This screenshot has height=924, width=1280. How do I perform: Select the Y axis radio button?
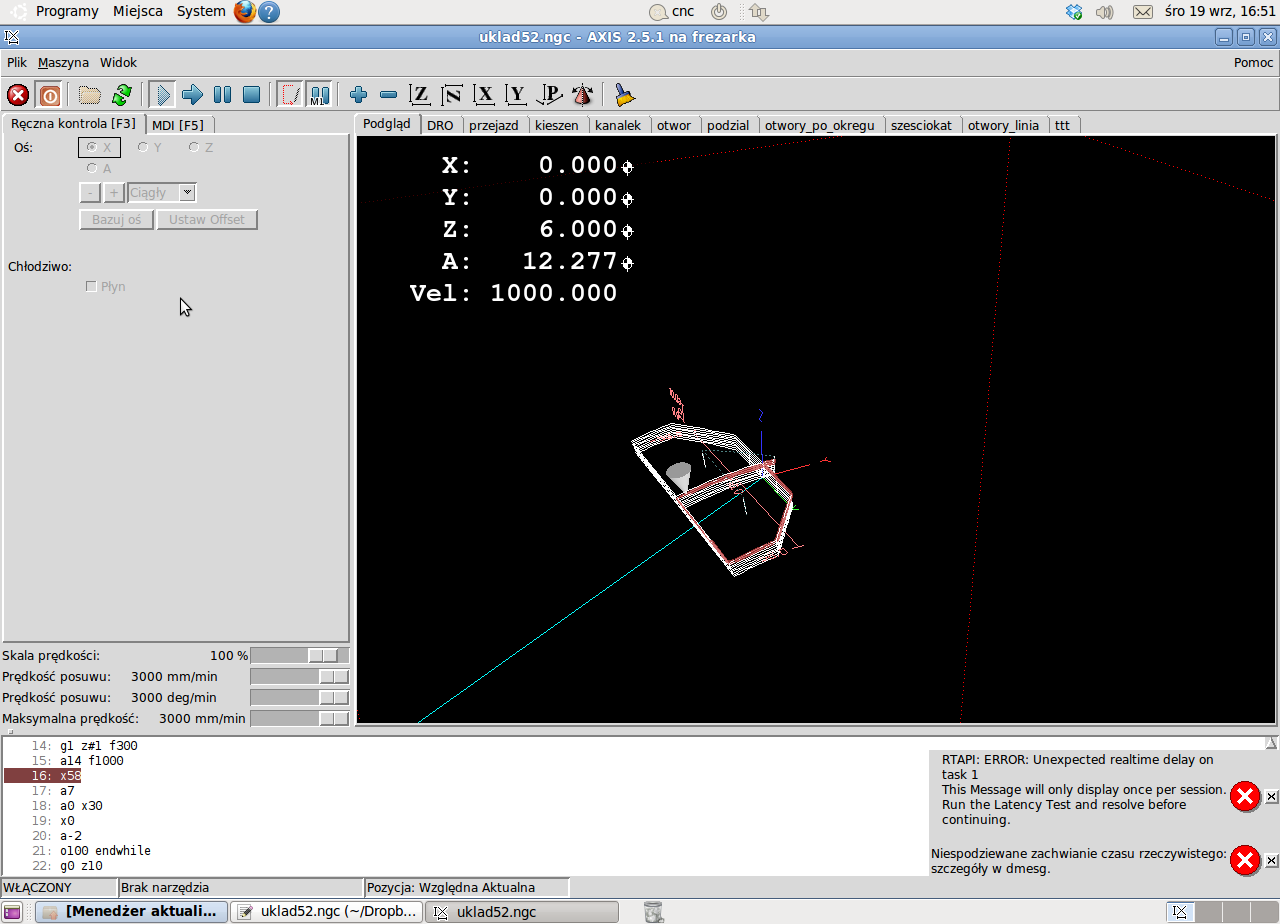point(150,147)
